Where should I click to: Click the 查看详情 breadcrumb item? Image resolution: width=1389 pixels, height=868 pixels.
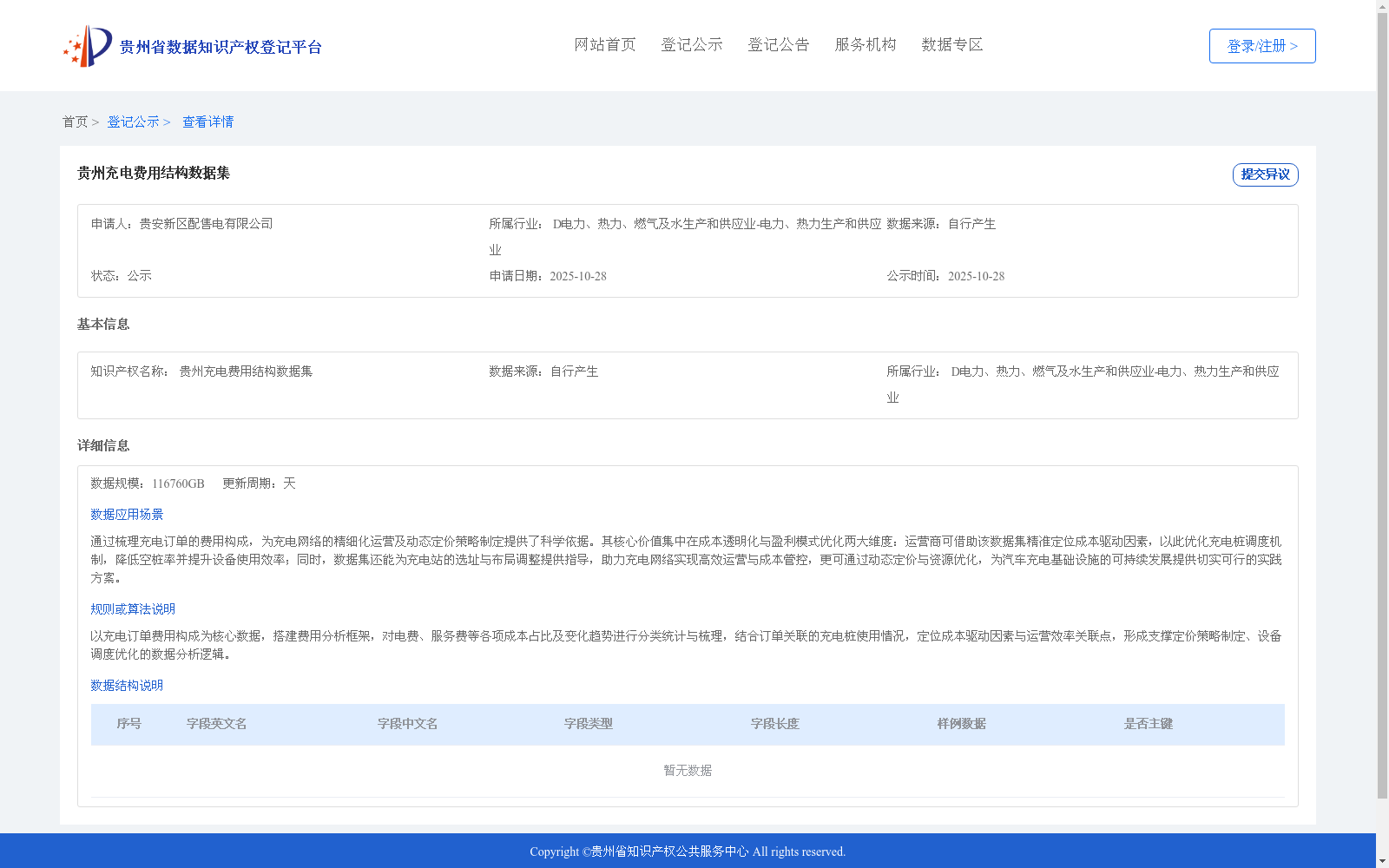point(208,122)
